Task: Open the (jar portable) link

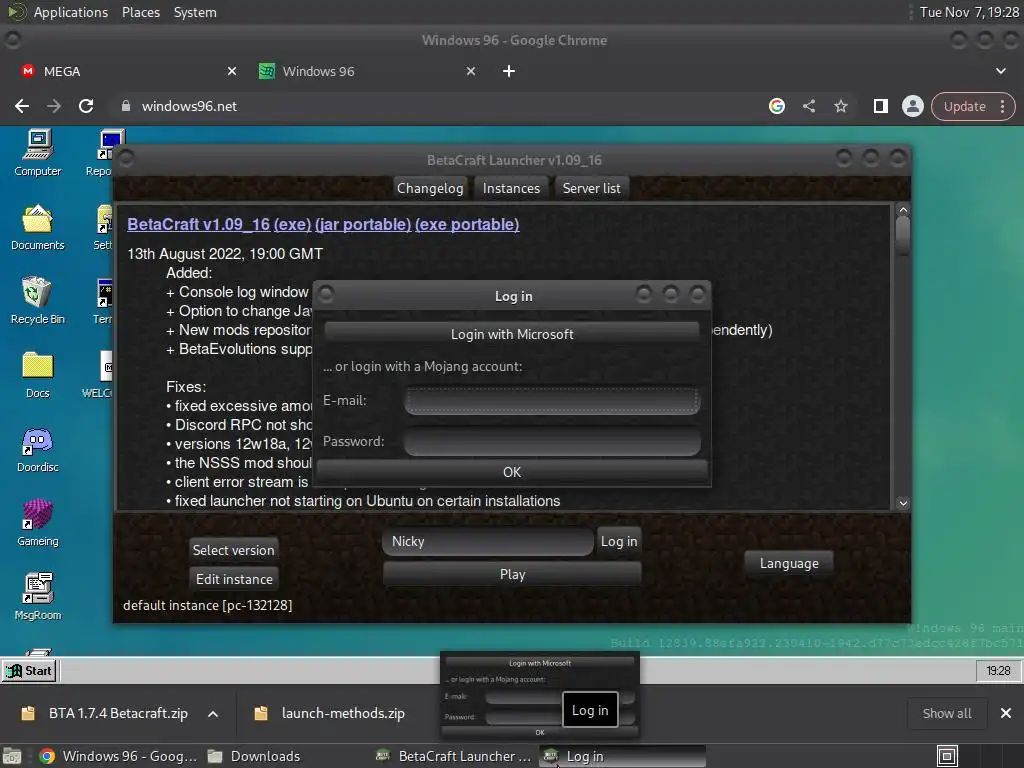Action: (x=363, y=225)
